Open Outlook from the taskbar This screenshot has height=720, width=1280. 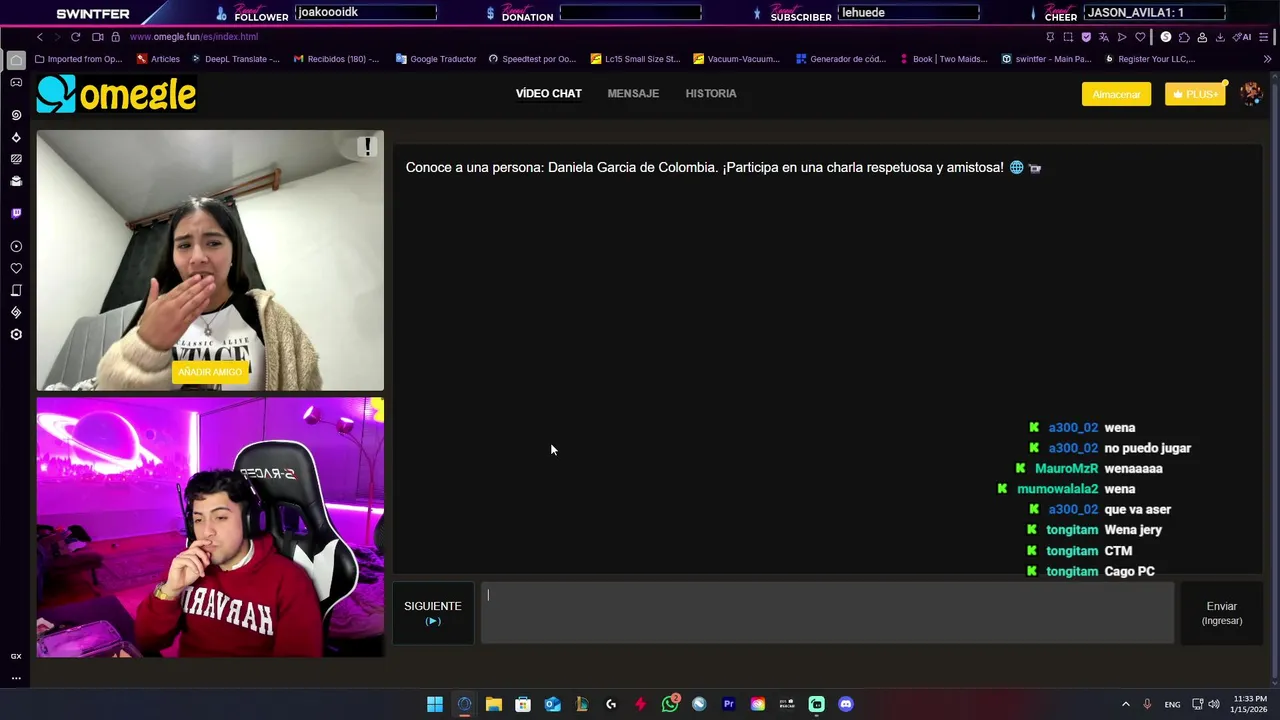click(x=552, y=704)
